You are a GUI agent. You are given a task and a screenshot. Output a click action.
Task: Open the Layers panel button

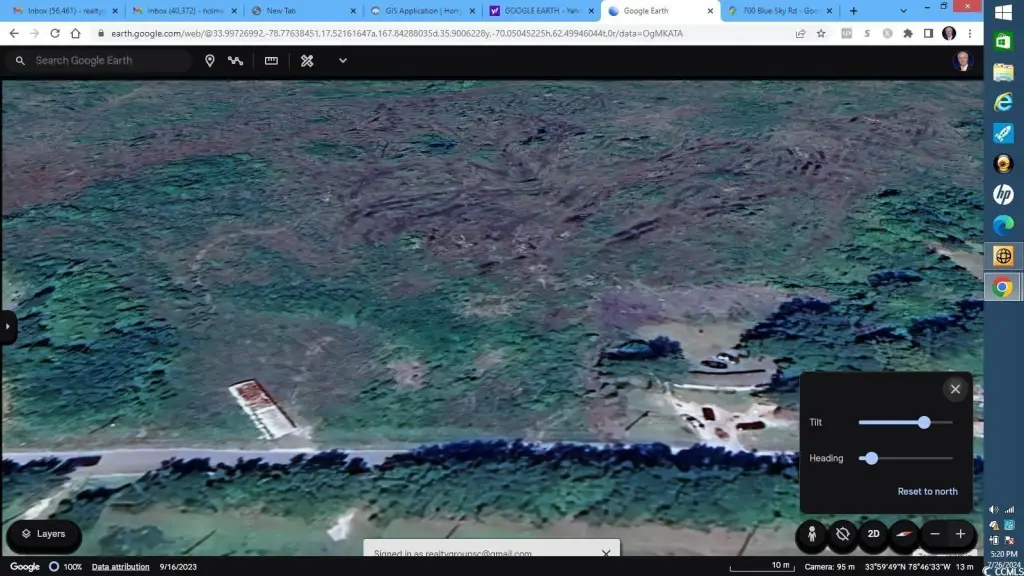(44, 534)
